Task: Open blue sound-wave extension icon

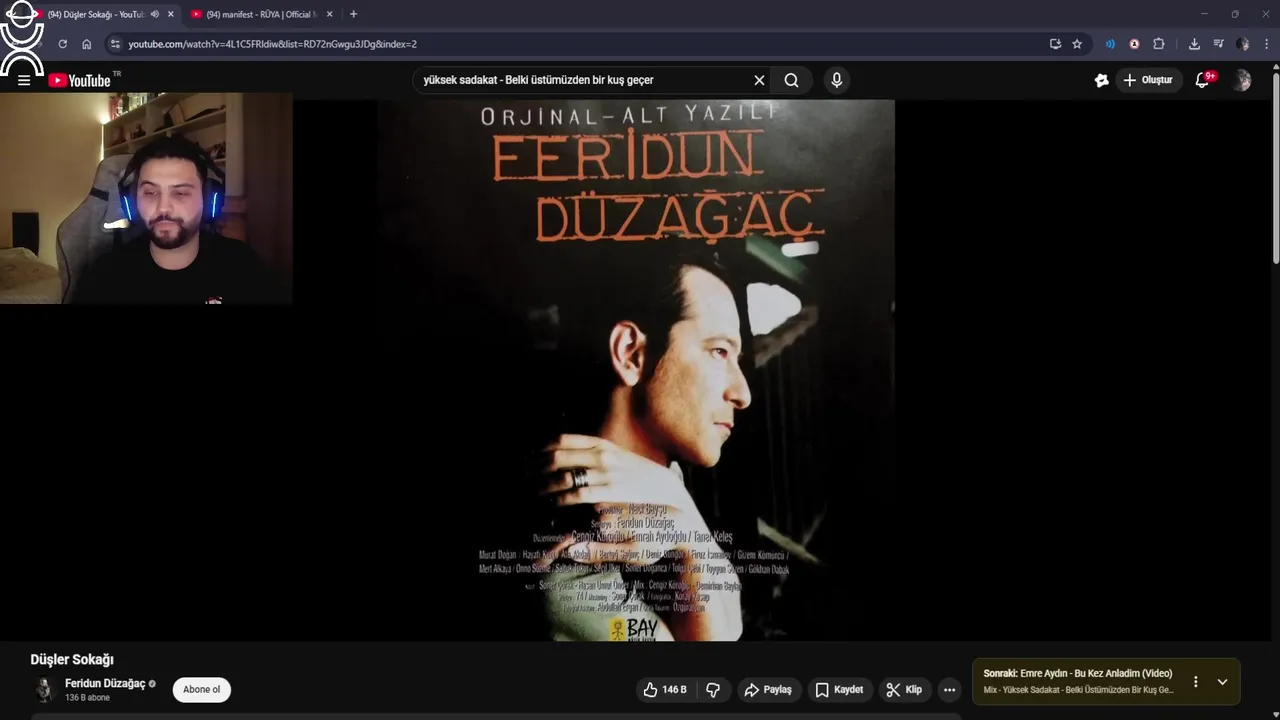Action: (x=1110, y=44)
